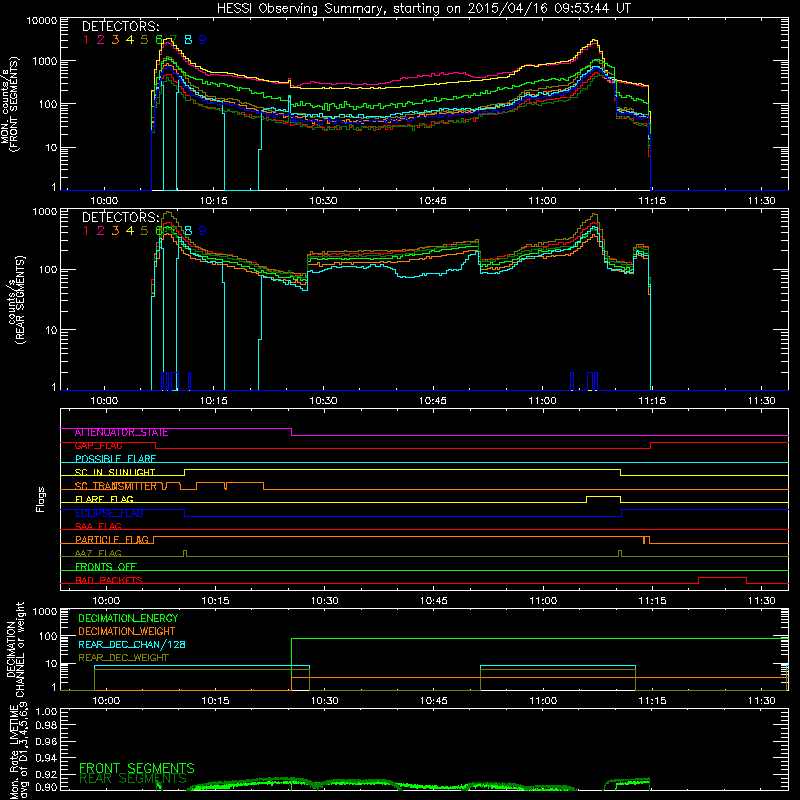Select the ATTENUATOR_STATE flag label
The height and width of the screenshot is (800, 800).
pos(121,433)
